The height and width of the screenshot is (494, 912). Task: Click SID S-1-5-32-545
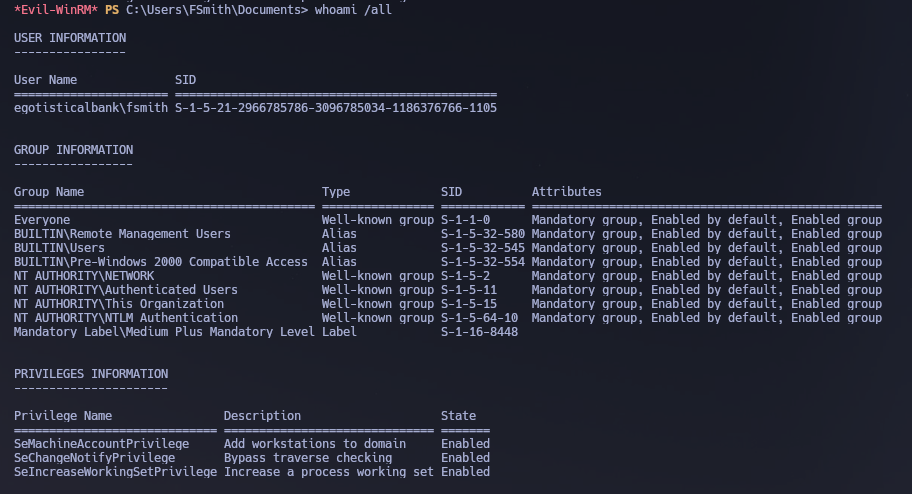(x=483, y=248)
